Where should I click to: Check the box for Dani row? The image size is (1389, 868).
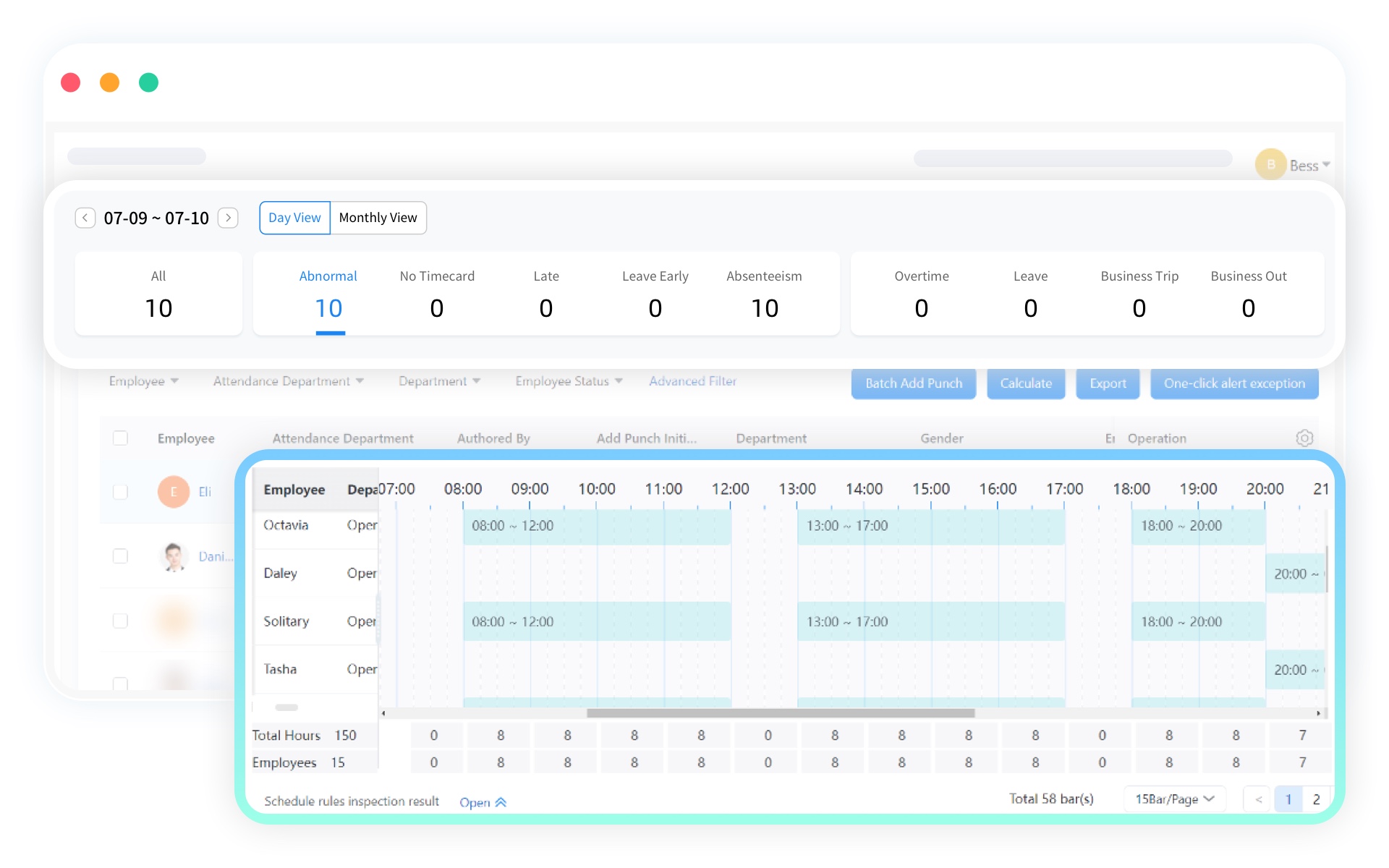[121, 556]
